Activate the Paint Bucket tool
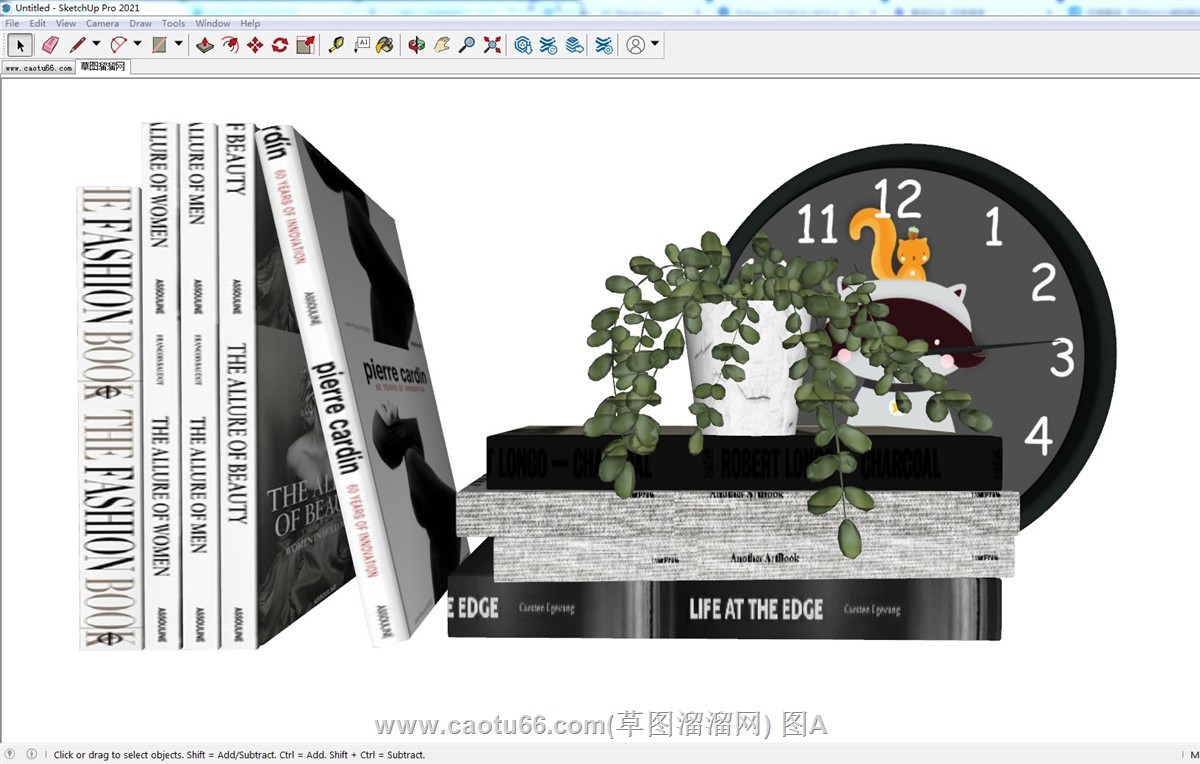Viewport: 1200px width, 764px height. click(385, 45)
